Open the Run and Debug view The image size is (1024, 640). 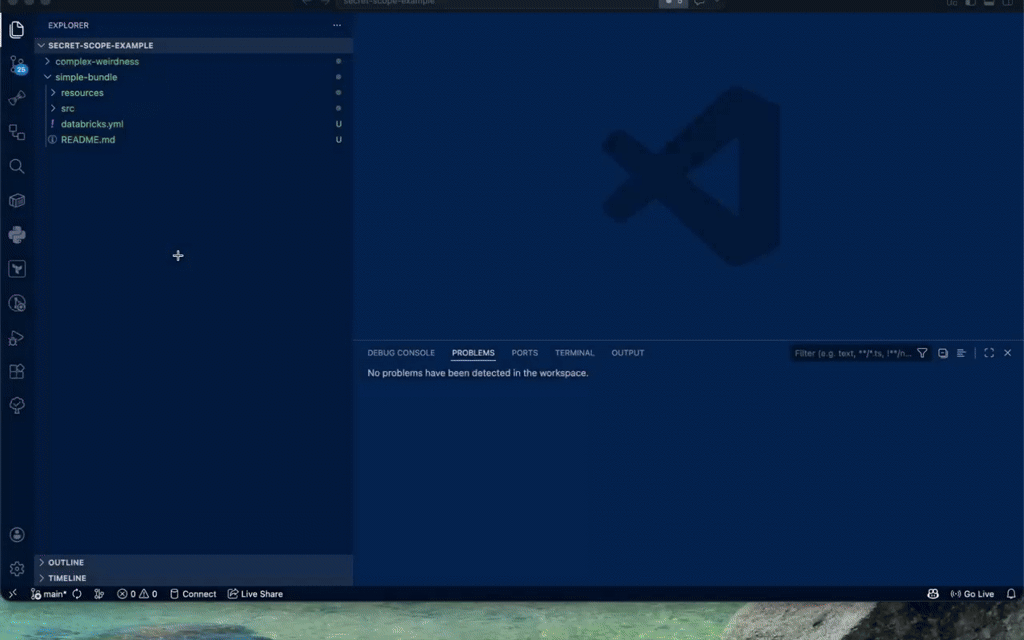pyautogui.click(x=17, y=337)
